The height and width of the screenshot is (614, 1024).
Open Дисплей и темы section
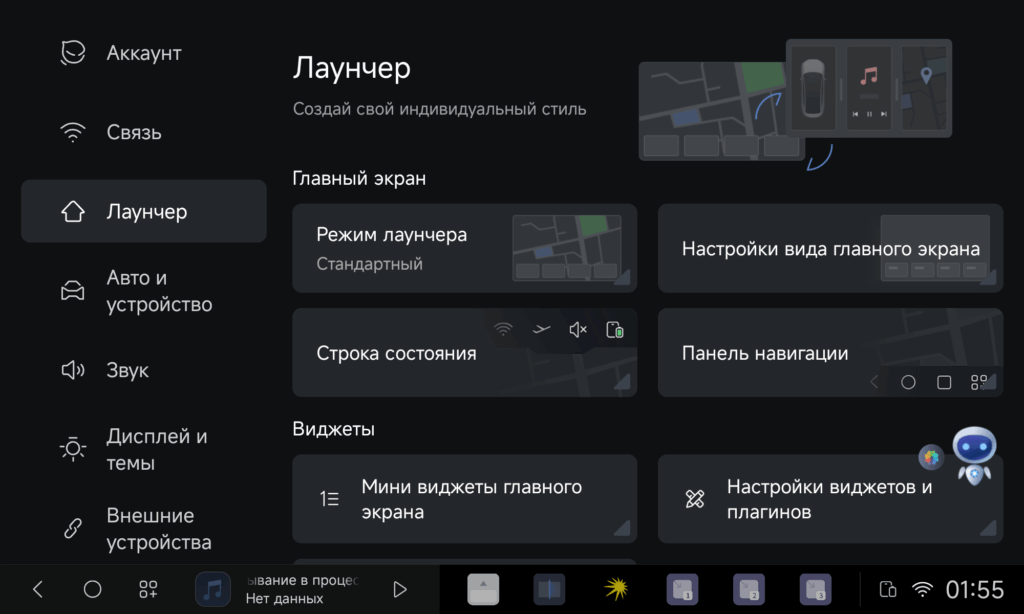click(144, 449)
